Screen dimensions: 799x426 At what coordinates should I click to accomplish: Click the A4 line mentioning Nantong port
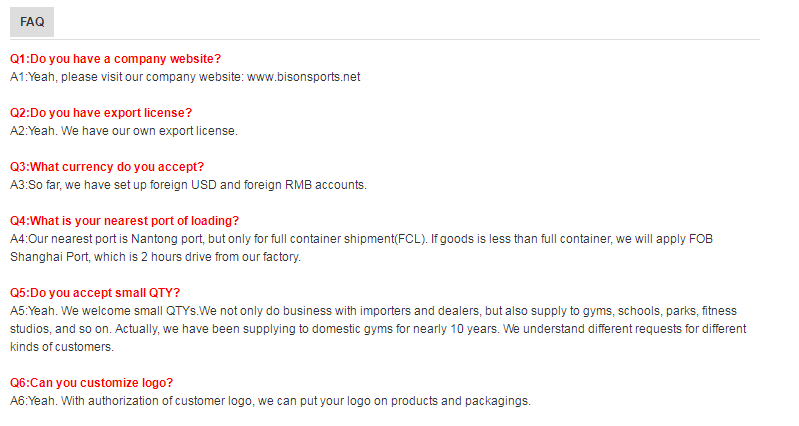click(x=361, y=239)
